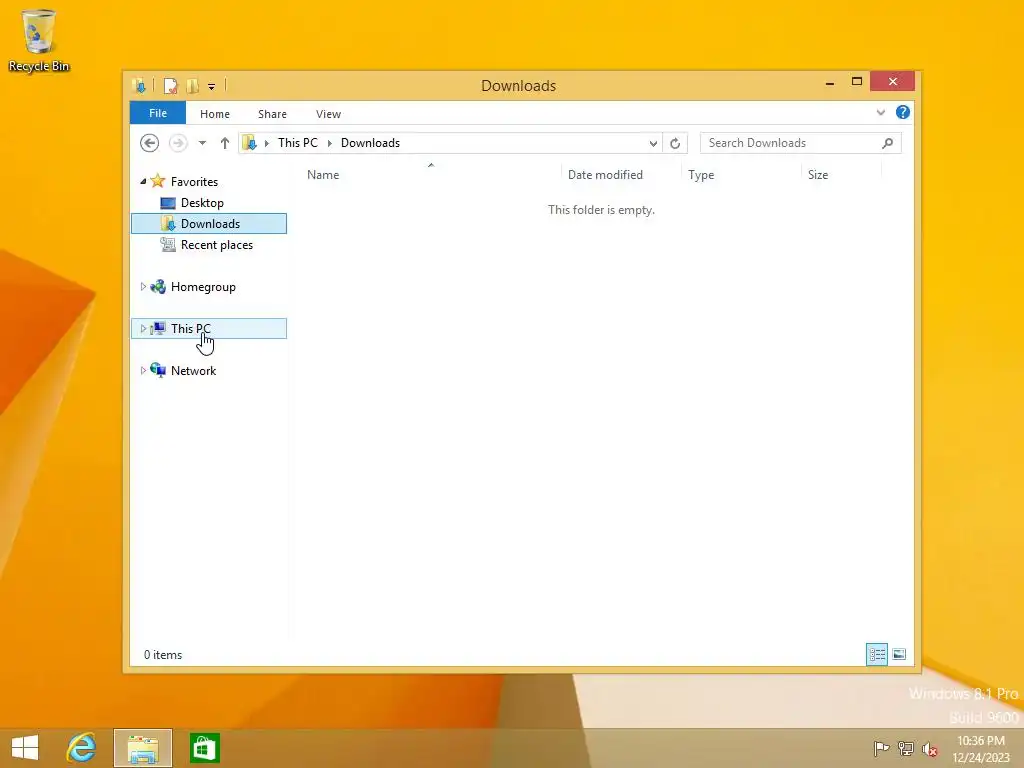The image size is (1024, 768).
Task: Select Network in navigation pane
Action: [193, 370]
